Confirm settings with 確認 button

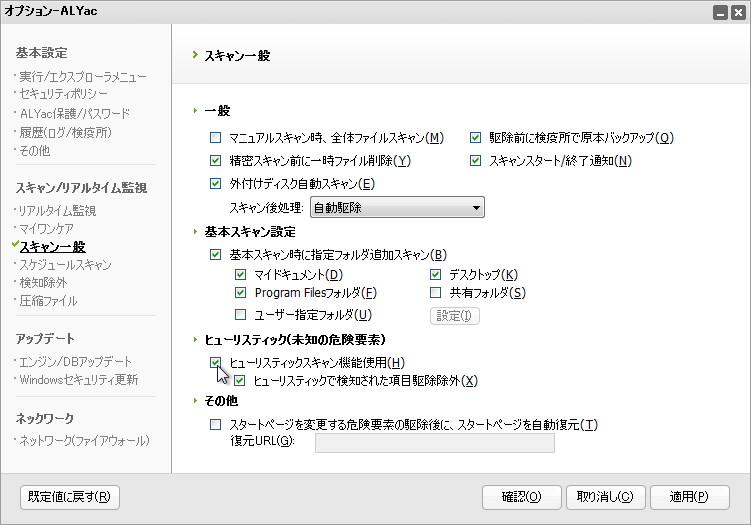click(x=522, y=497)
